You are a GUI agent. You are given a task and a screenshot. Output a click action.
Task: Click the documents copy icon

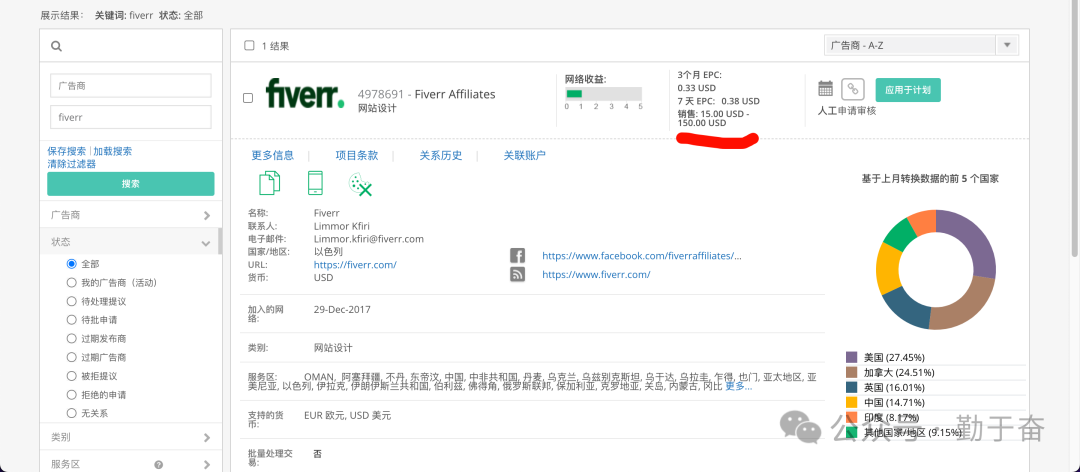[x=269, y=183]
